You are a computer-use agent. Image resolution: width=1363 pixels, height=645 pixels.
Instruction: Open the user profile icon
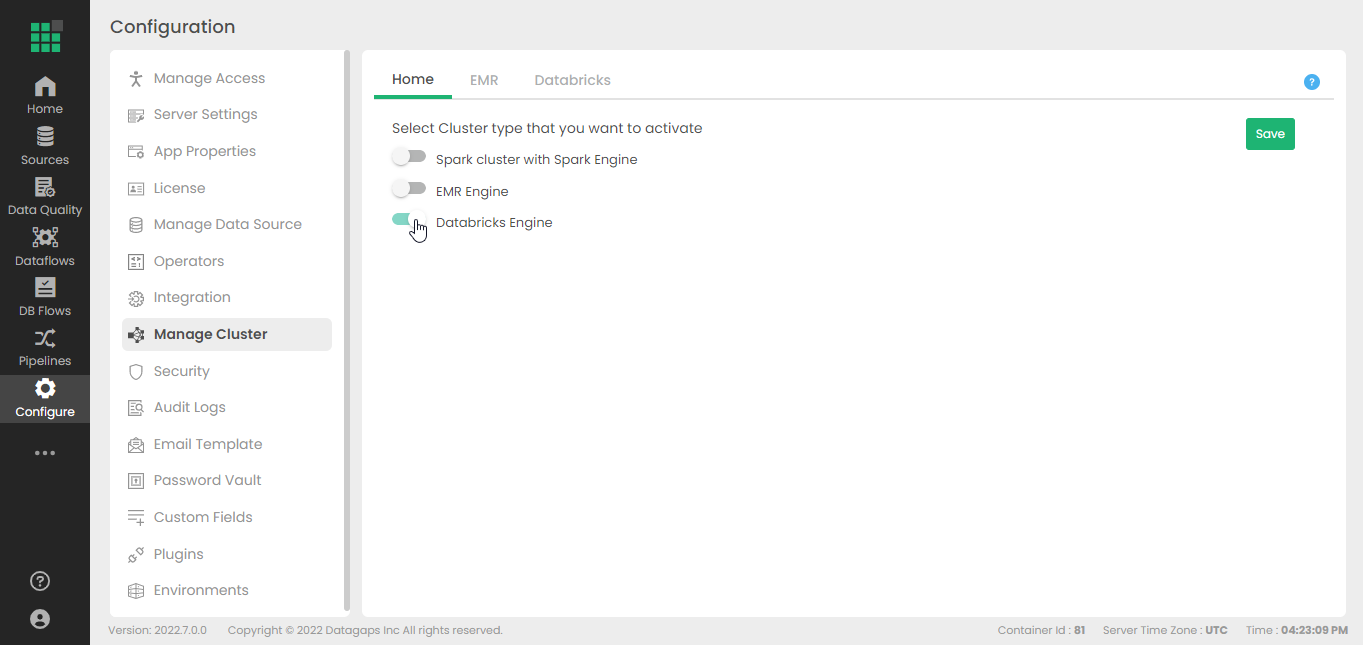pos(40,619)
